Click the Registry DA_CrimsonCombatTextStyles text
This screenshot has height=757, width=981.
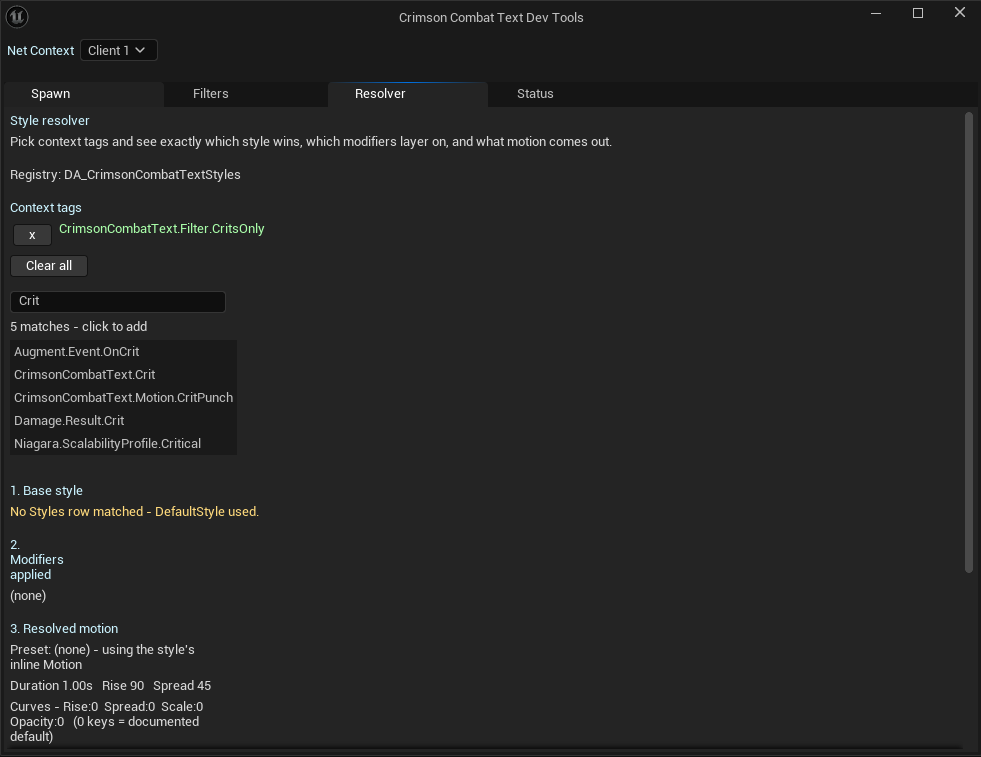tap(125, 175)
